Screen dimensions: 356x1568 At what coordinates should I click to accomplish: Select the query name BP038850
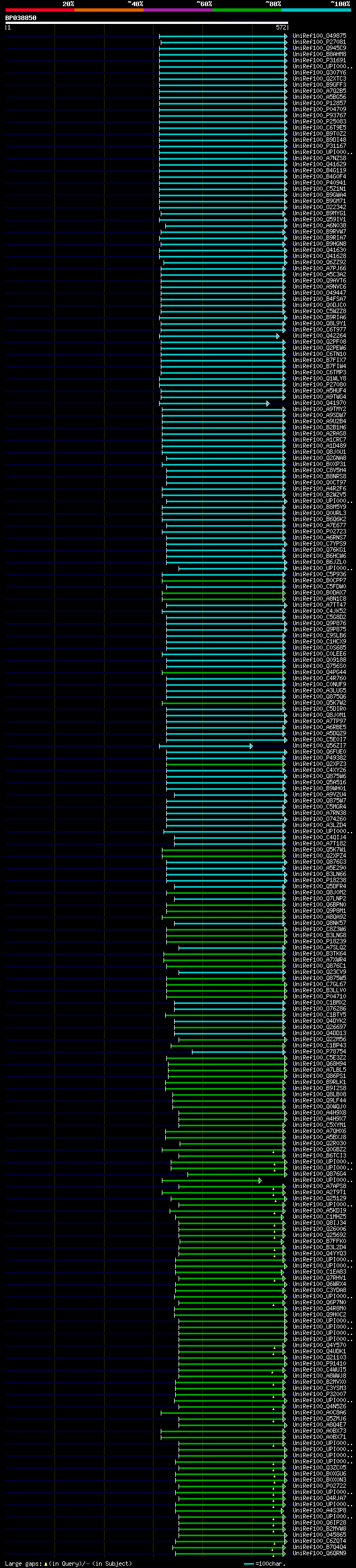(21, 18)
